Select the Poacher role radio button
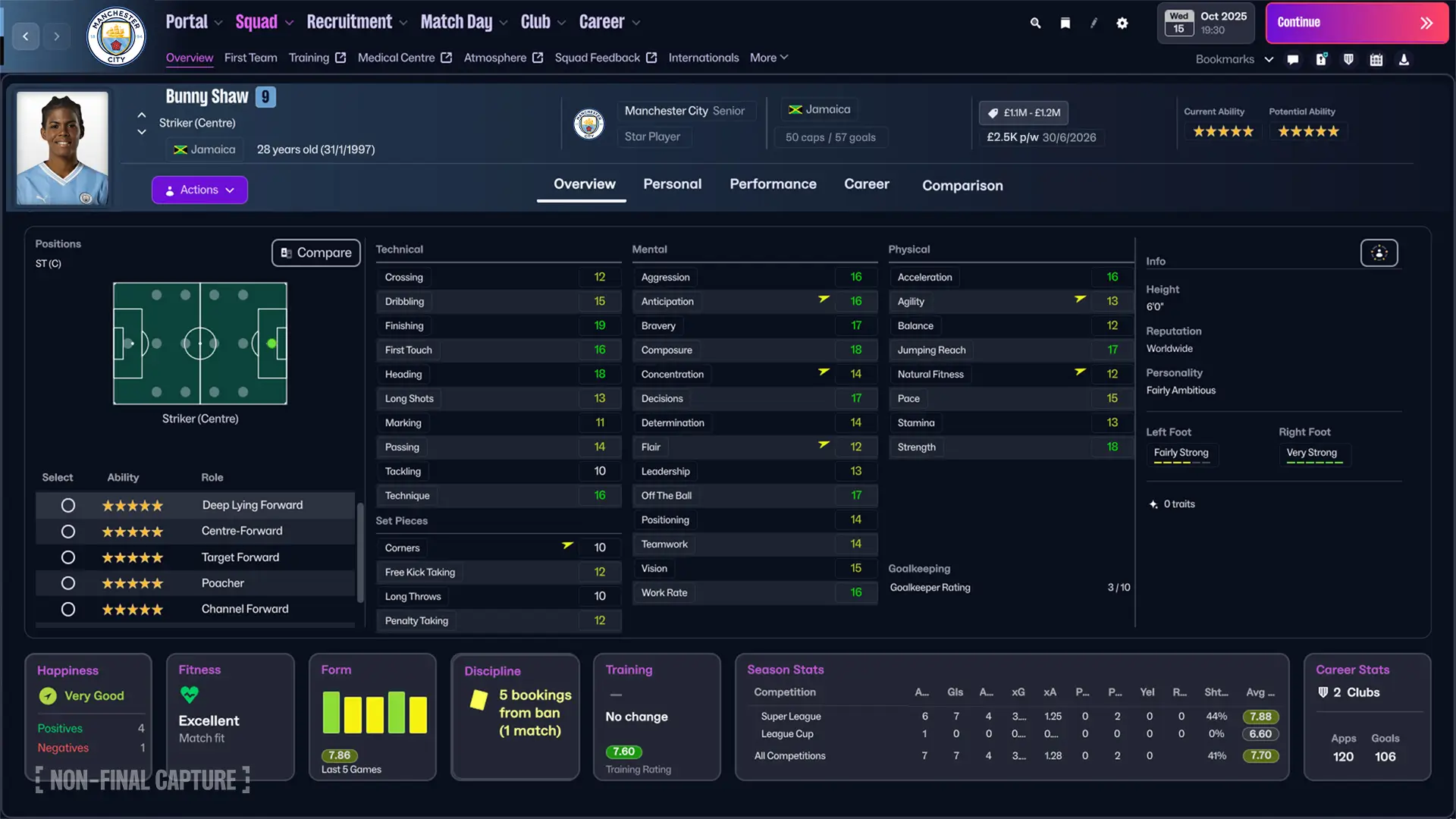This screenshot has height=819, width=1456. pyautogui.click(x=68, y=583)
